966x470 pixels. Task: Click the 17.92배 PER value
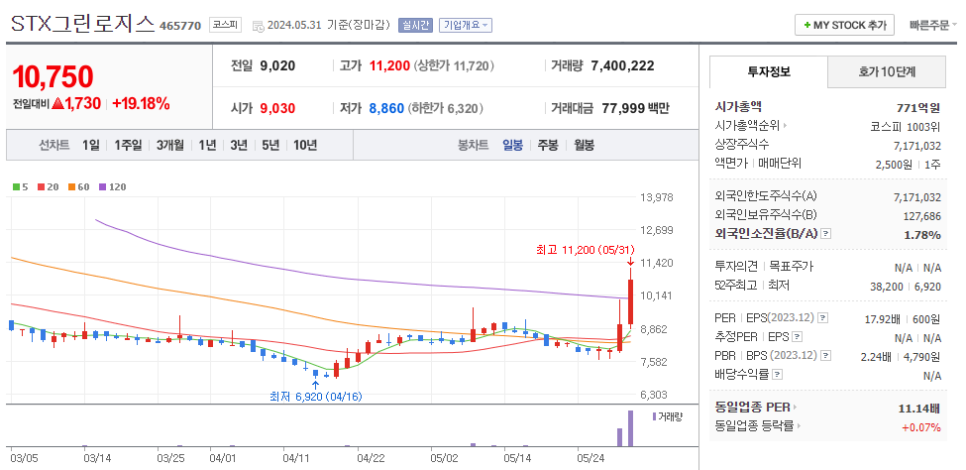pos(882,319)
